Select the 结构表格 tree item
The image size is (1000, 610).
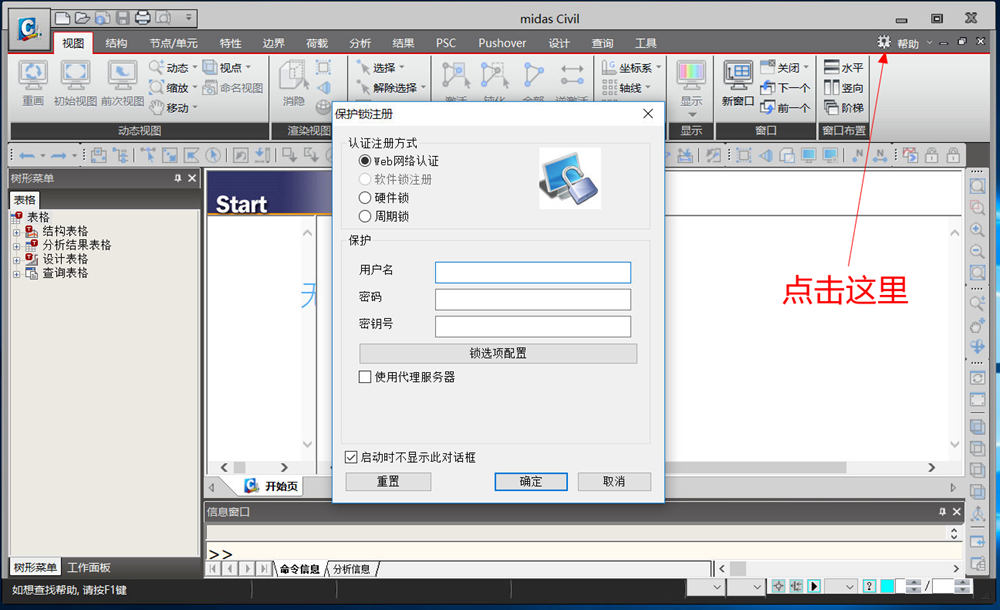point(65,231)
